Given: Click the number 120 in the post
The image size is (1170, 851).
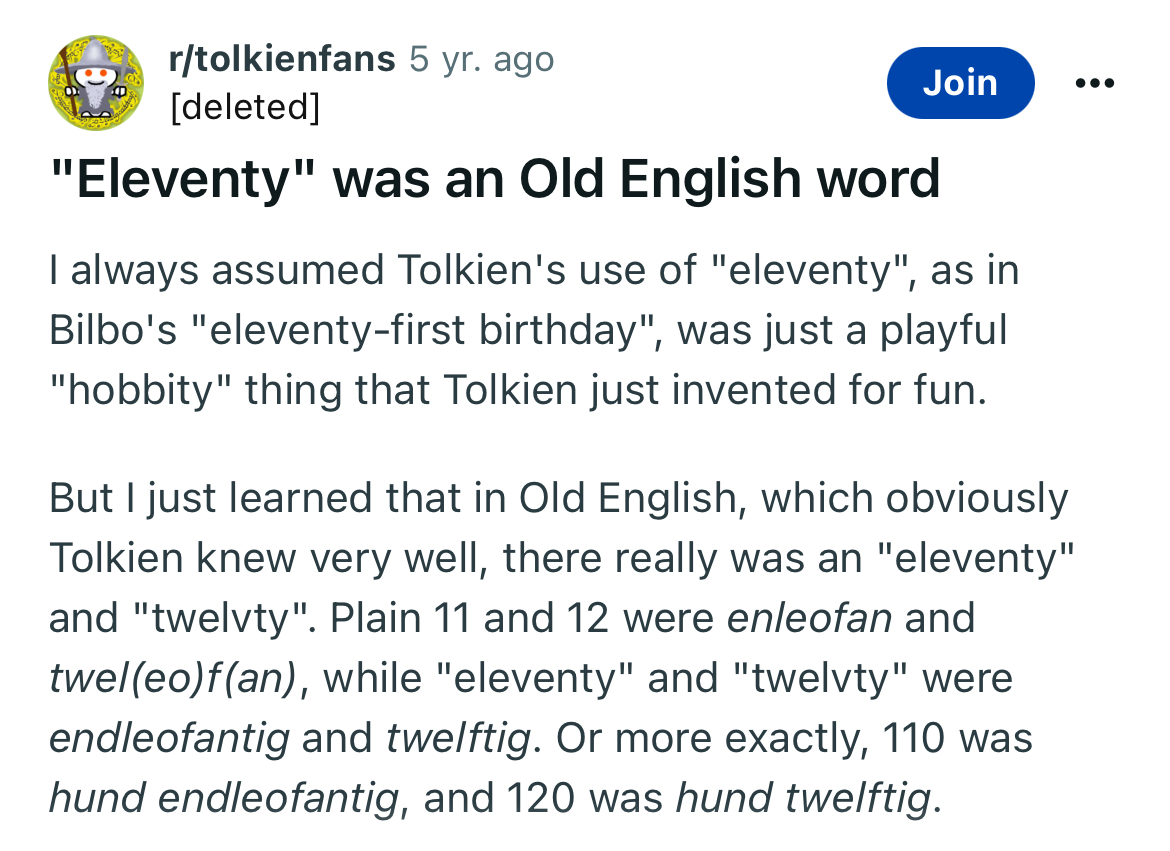Looking at the screenshot, I should [x=541, y=798].
